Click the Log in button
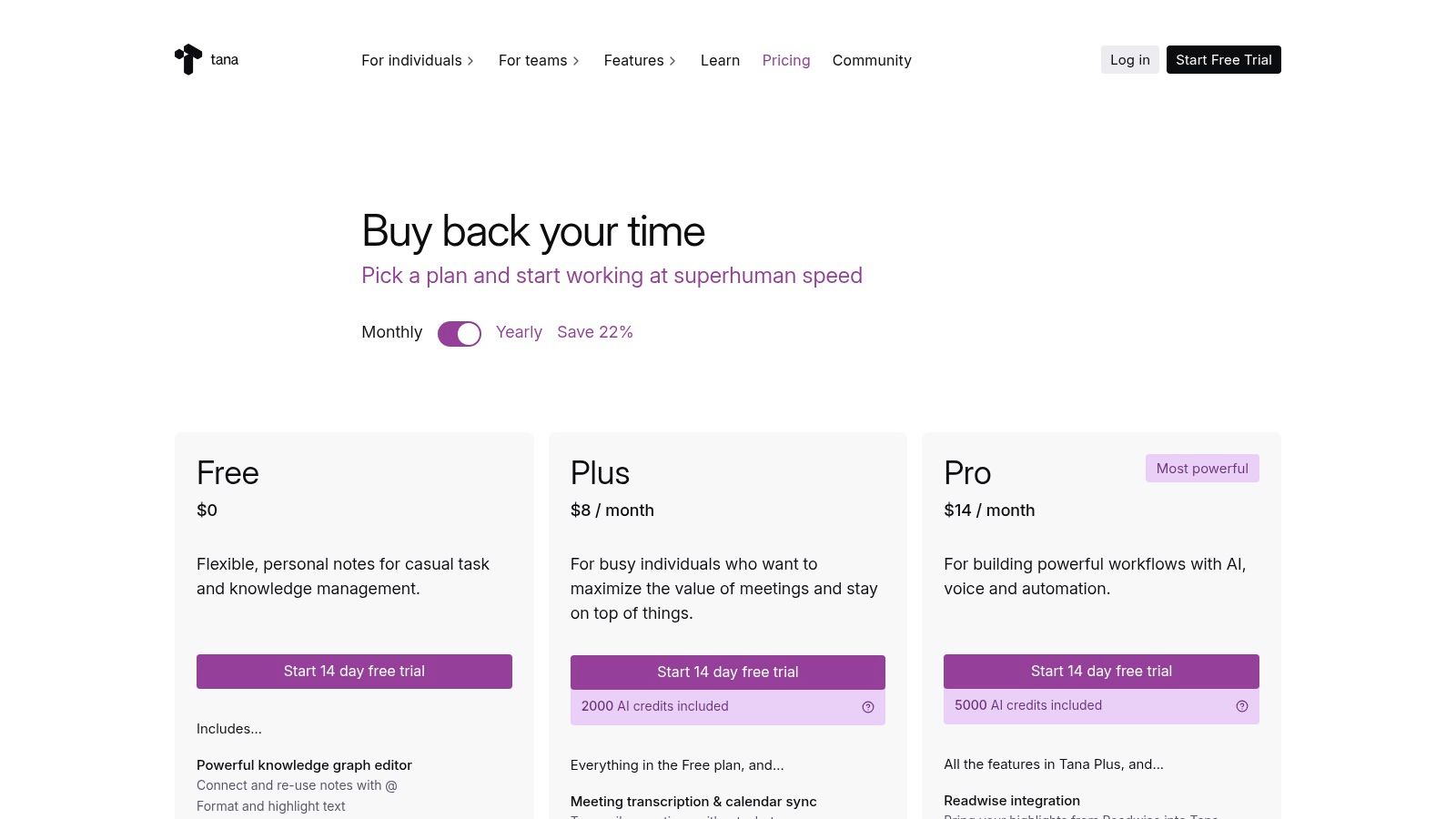This screenshot has height=819, width=1456. [x=1129, y=60]
